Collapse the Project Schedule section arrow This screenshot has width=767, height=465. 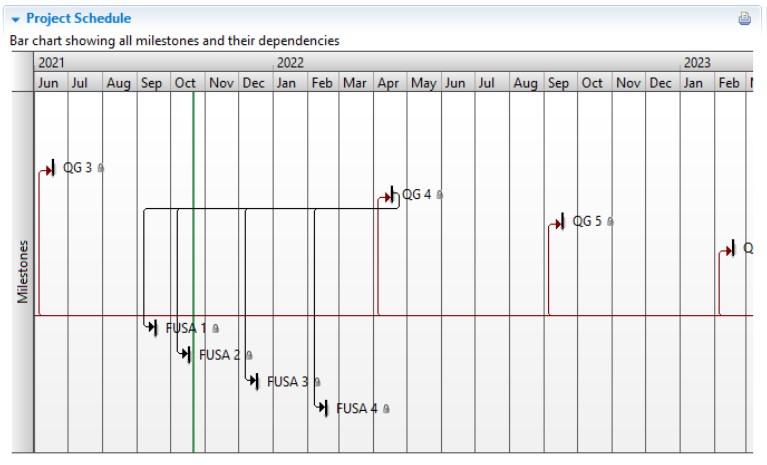pyautogui.click(x=15, y=20)
